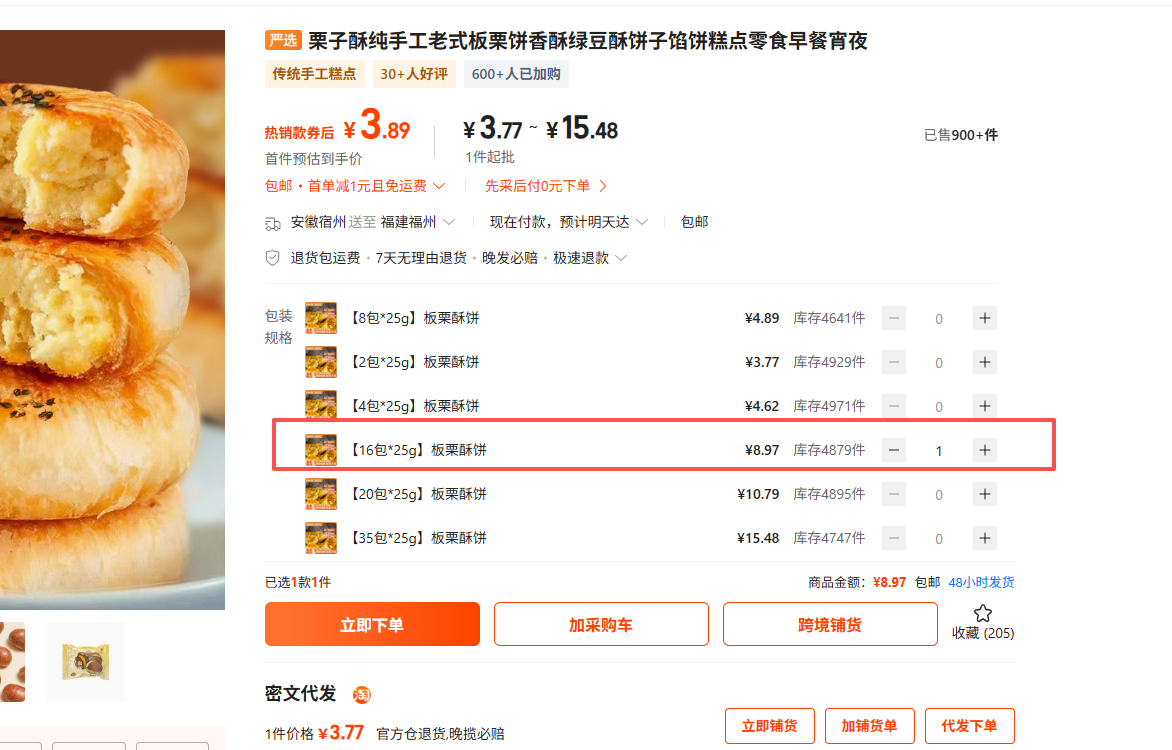Screen dimensions: 1172x750
Task: Click the 跨境铺货 button
Action: 830,624
